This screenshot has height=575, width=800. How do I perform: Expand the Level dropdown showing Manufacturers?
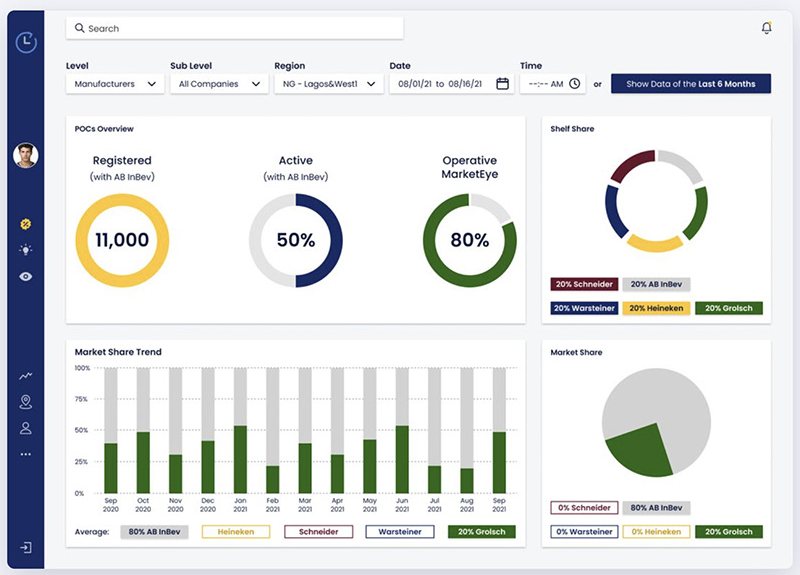point(115,84)
